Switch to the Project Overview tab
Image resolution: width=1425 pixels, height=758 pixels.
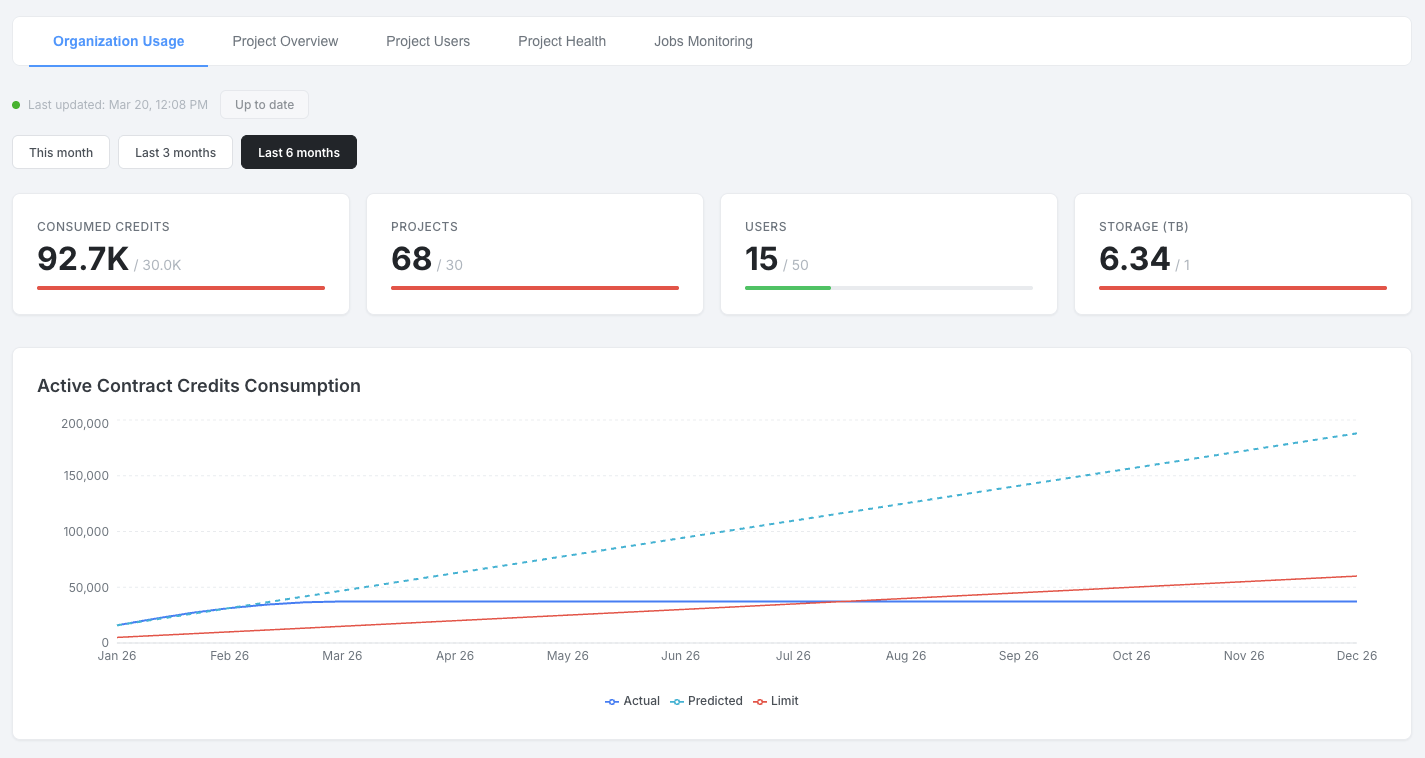point(285,41)
